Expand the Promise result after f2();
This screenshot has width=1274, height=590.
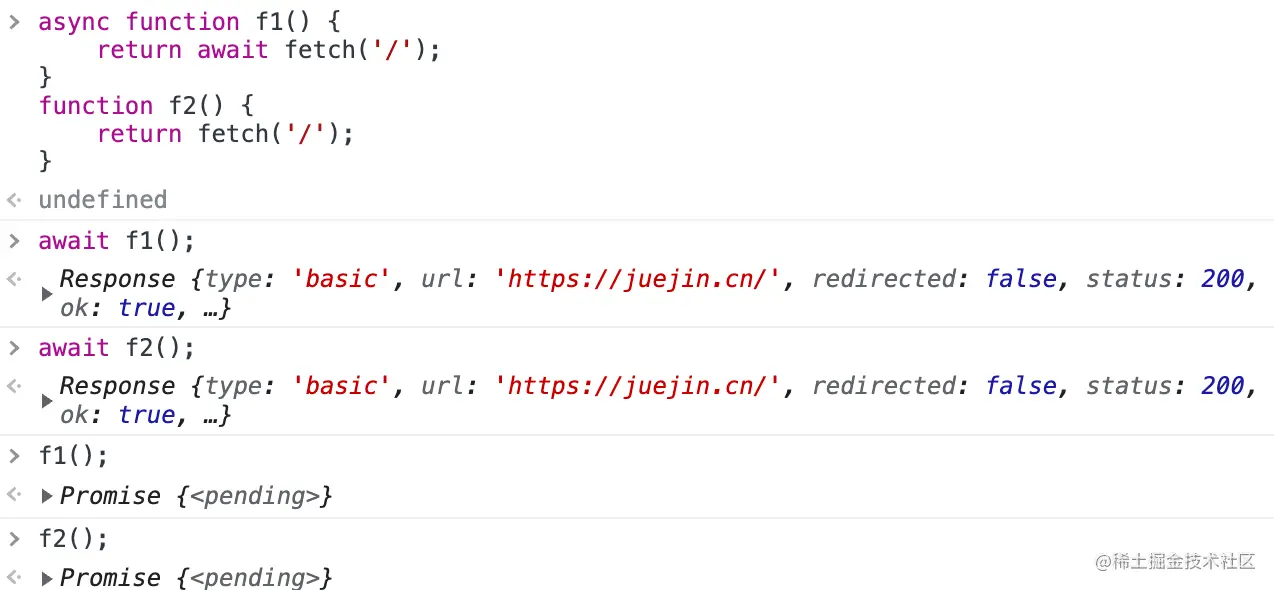(47, 578)
